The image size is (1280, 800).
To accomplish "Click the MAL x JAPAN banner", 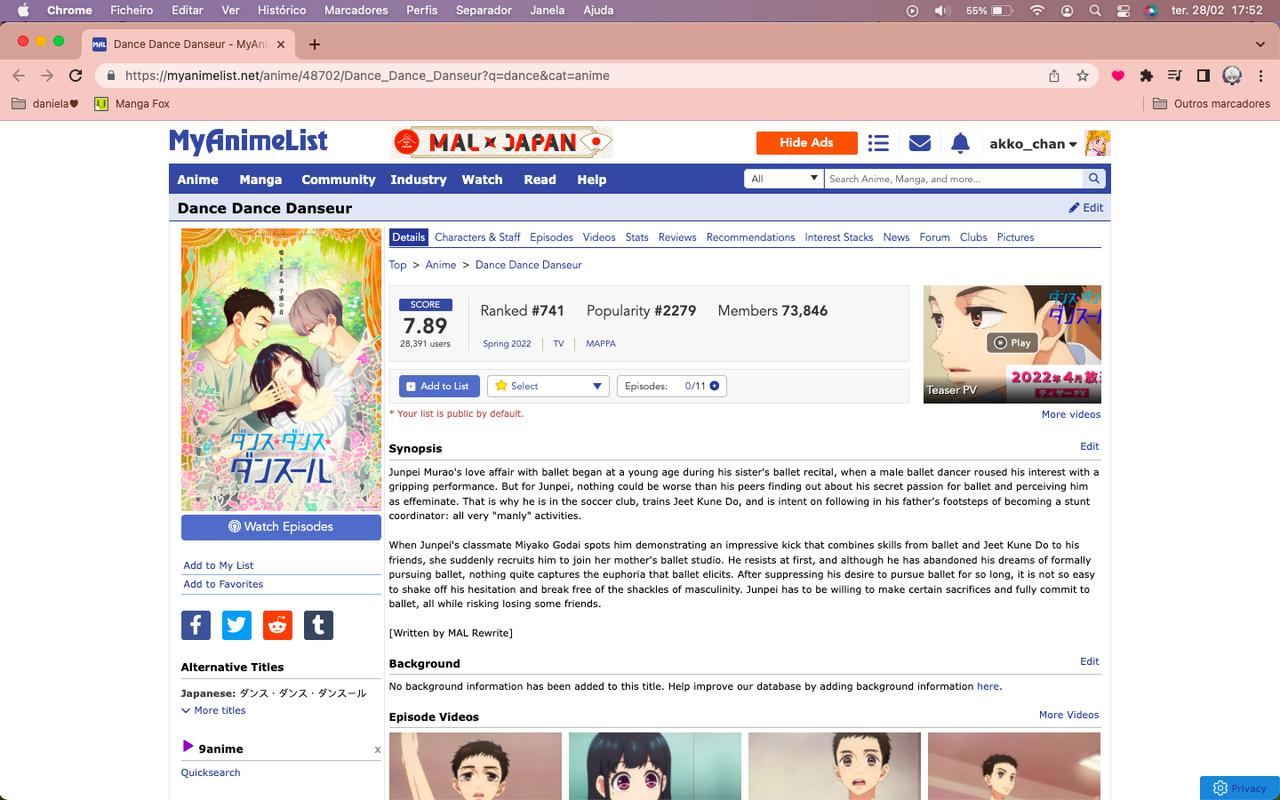I will (502, 143).
